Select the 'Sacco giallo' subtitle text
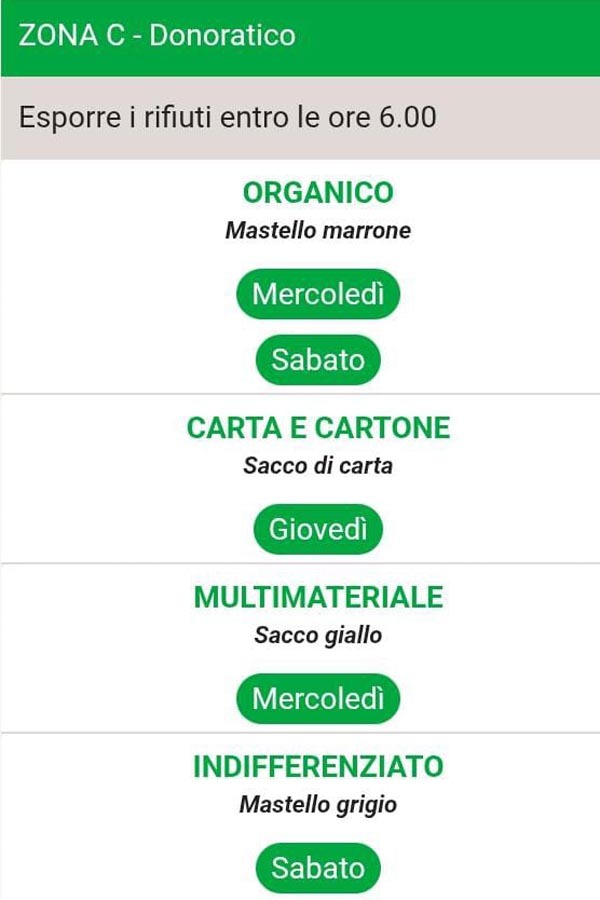This screenshot has width=600, height=900. (x=318, y=635)
